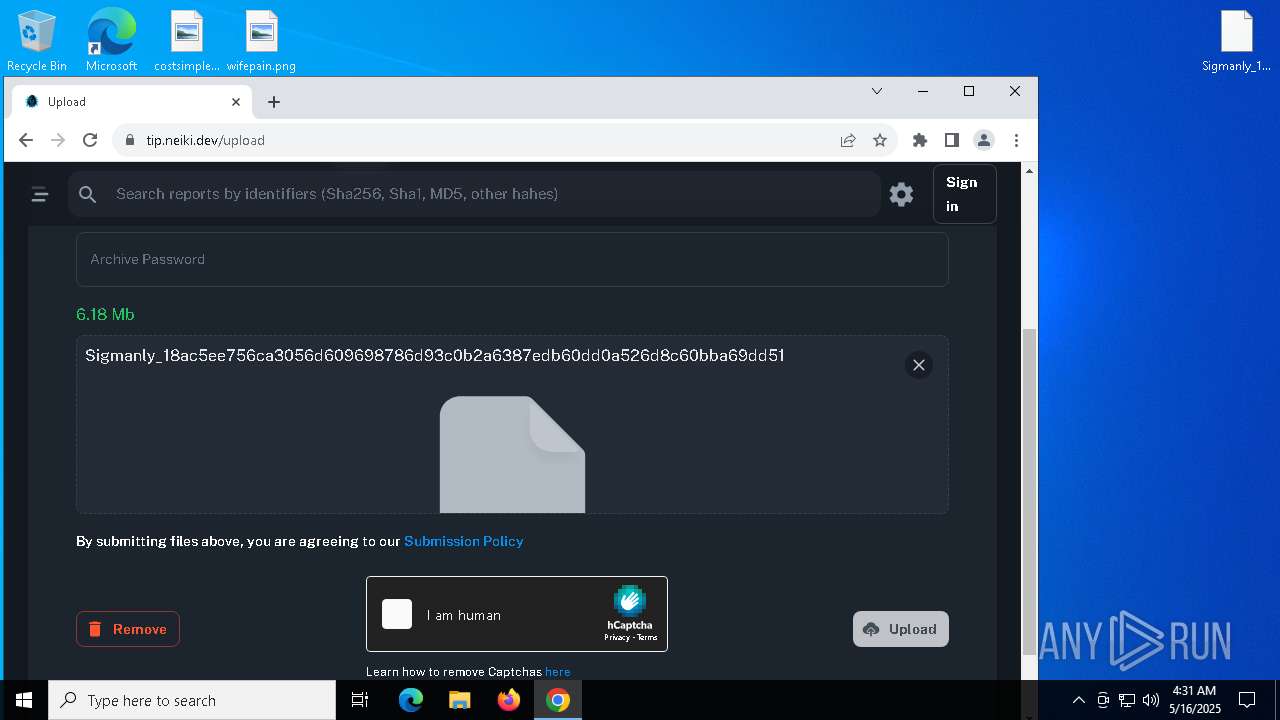
Task: Open Chrome Extensions puzzle icon
Action: point(920,140)
